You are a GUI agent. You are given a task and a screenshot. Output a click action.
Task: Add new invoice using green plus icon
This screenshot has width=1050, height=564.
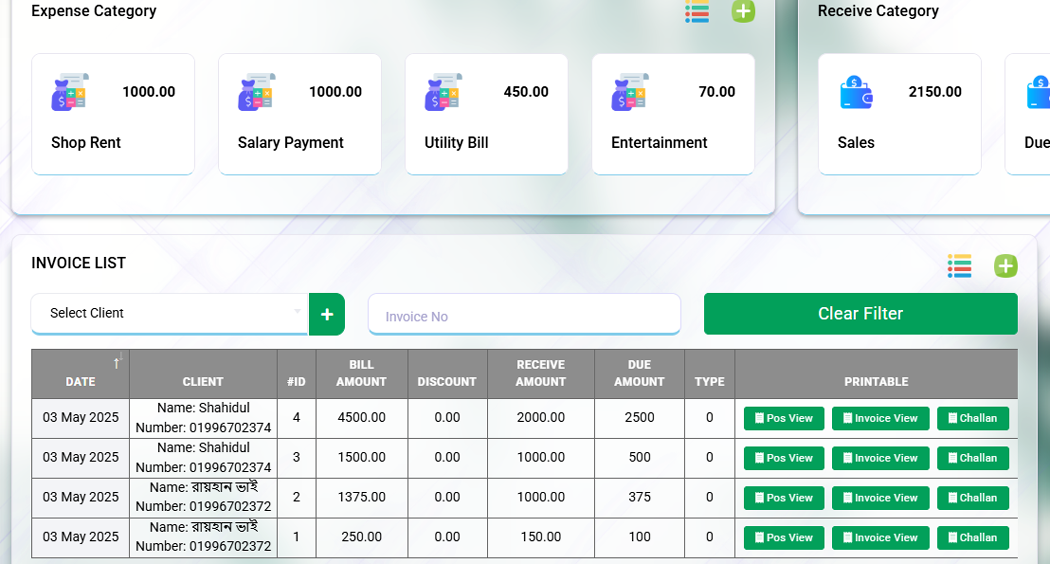(1005, 266)
